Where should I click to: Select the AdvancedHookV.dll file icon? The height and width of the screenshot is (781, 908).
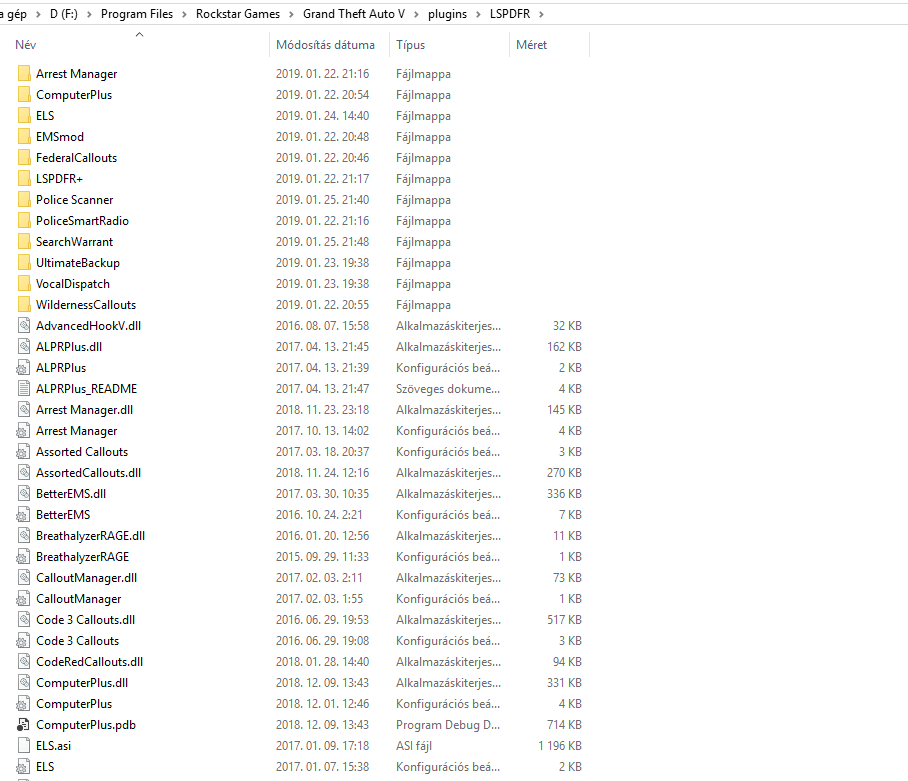click(24, 325)
